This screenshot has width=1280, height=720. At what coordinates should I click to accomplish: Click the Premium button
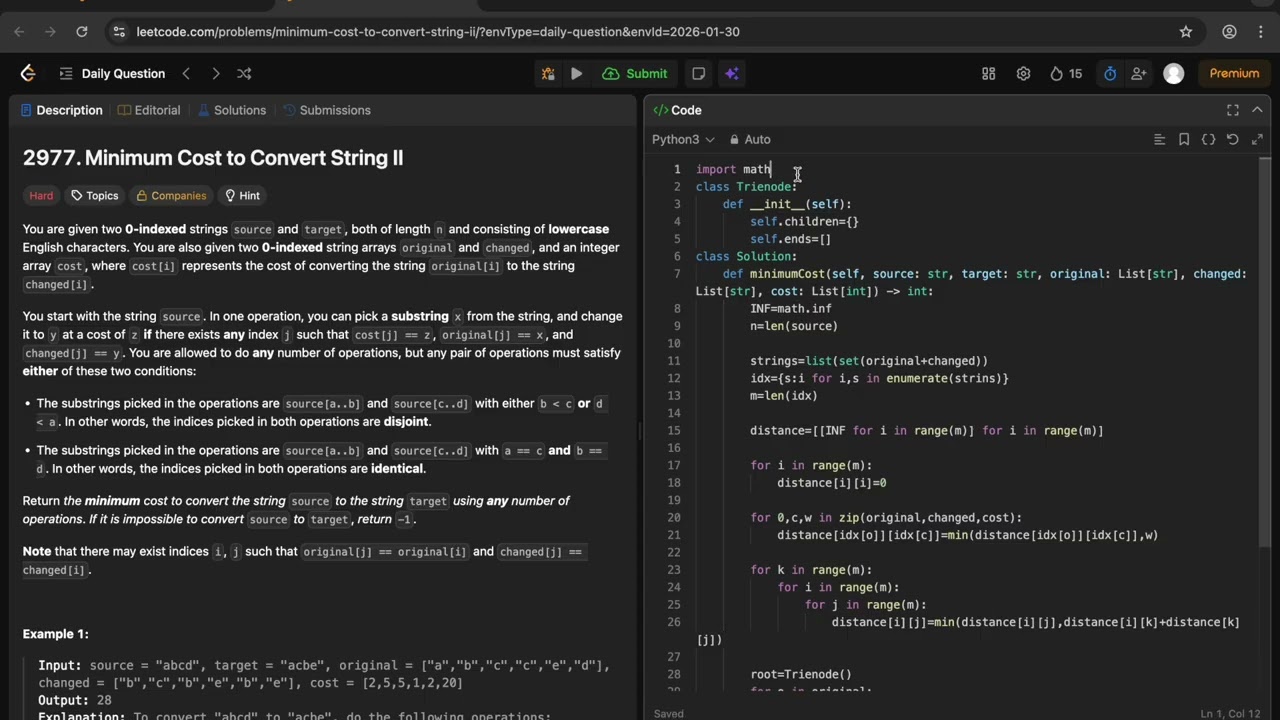pyautogui.click(x=1234, y=73)
